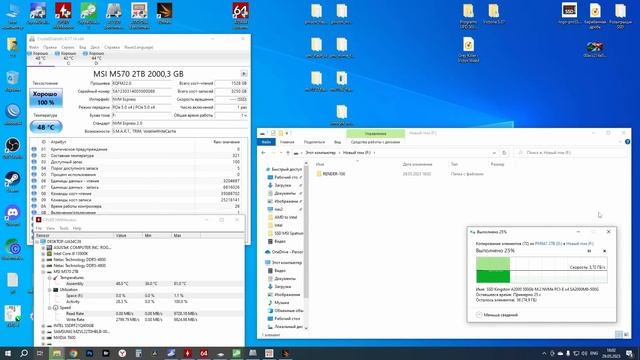Select OneDrive in the Explorer sidebar

point(284,252)
